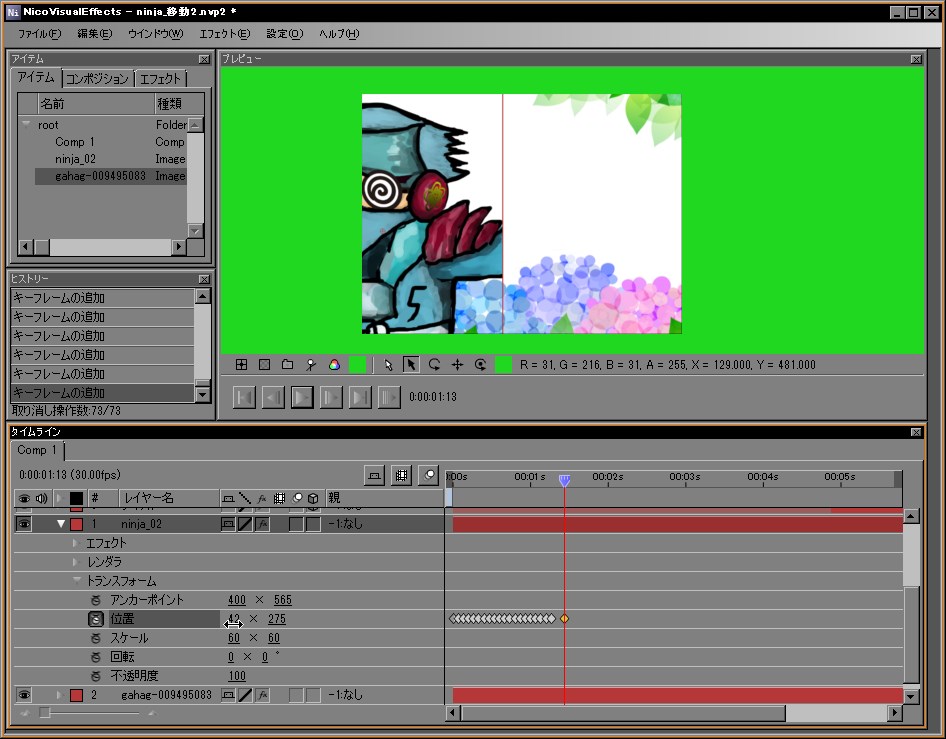Click the frame blending film button in timeline

tap(401, 475)
